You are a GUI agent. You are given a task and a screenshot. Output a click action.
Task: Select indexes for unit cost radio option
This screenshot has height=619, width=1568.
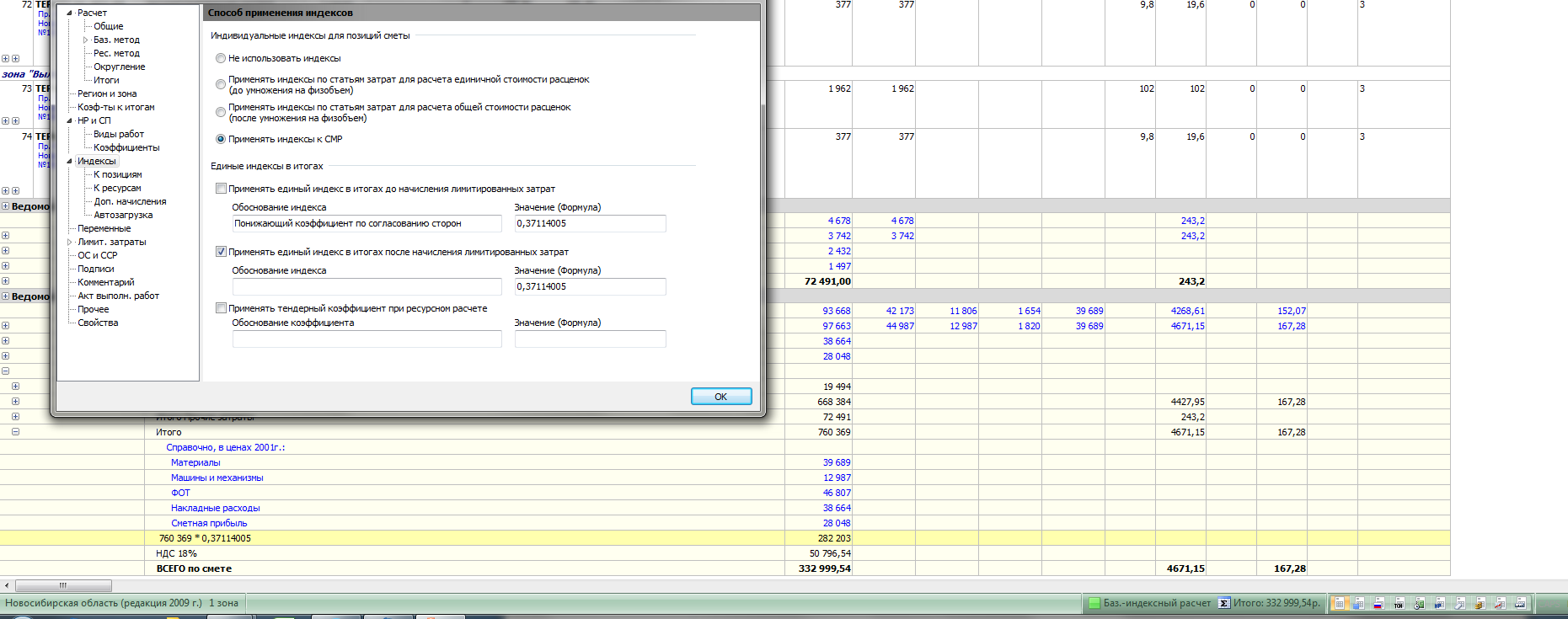point(221,84)
